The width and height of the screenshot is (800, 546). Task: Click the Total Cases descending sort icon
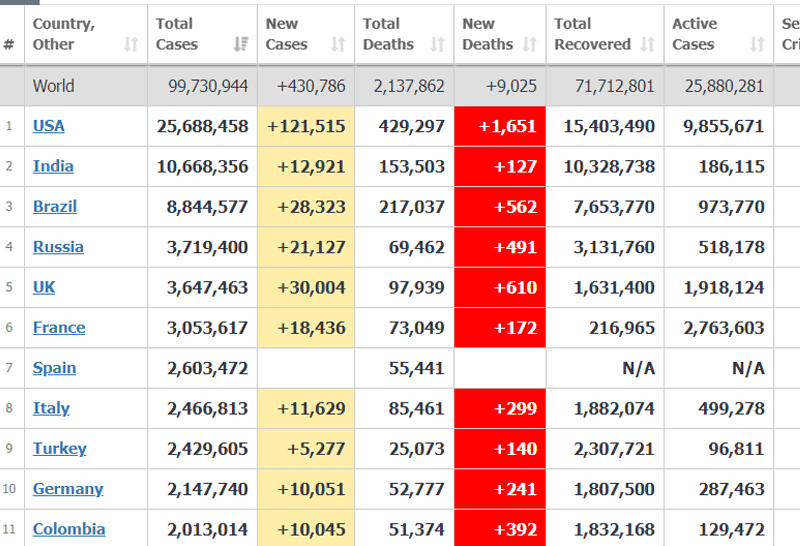(241, 45)
